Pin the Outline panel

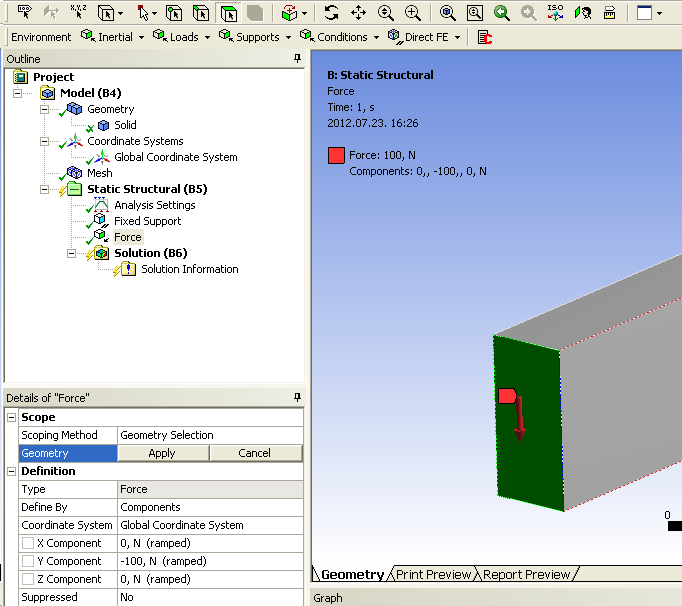click(x=298, y=58)
